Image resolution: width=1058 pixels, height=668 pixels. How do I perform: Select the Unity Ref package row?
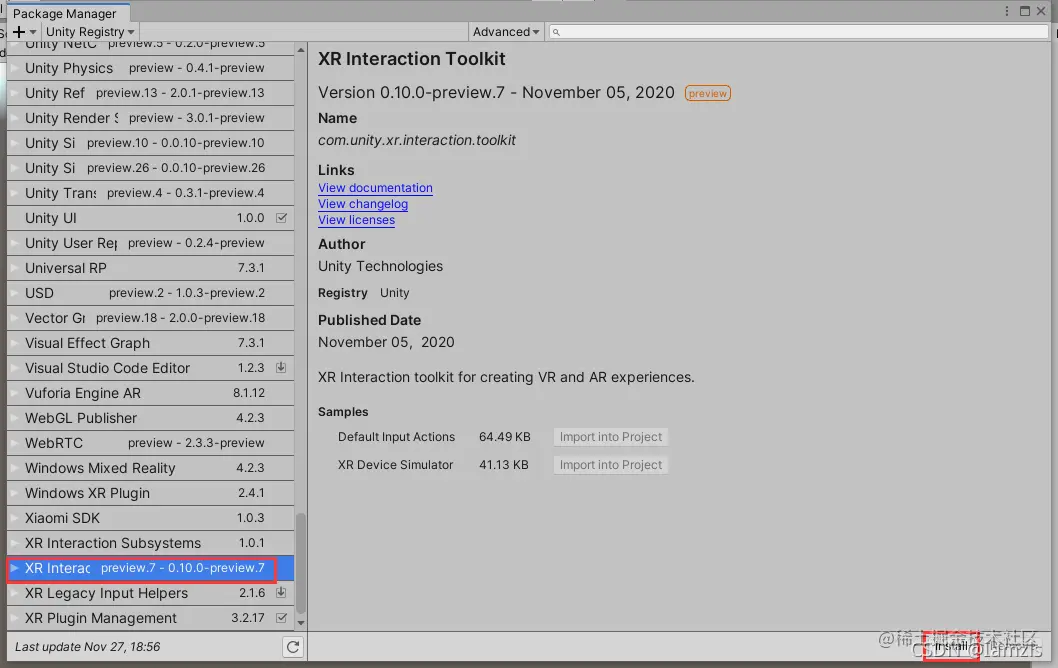click(150, 93)
